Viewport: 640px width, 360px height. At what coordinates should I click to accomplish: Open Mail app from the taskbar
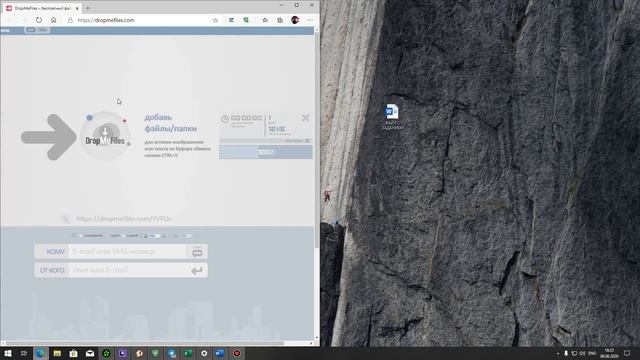90,353
